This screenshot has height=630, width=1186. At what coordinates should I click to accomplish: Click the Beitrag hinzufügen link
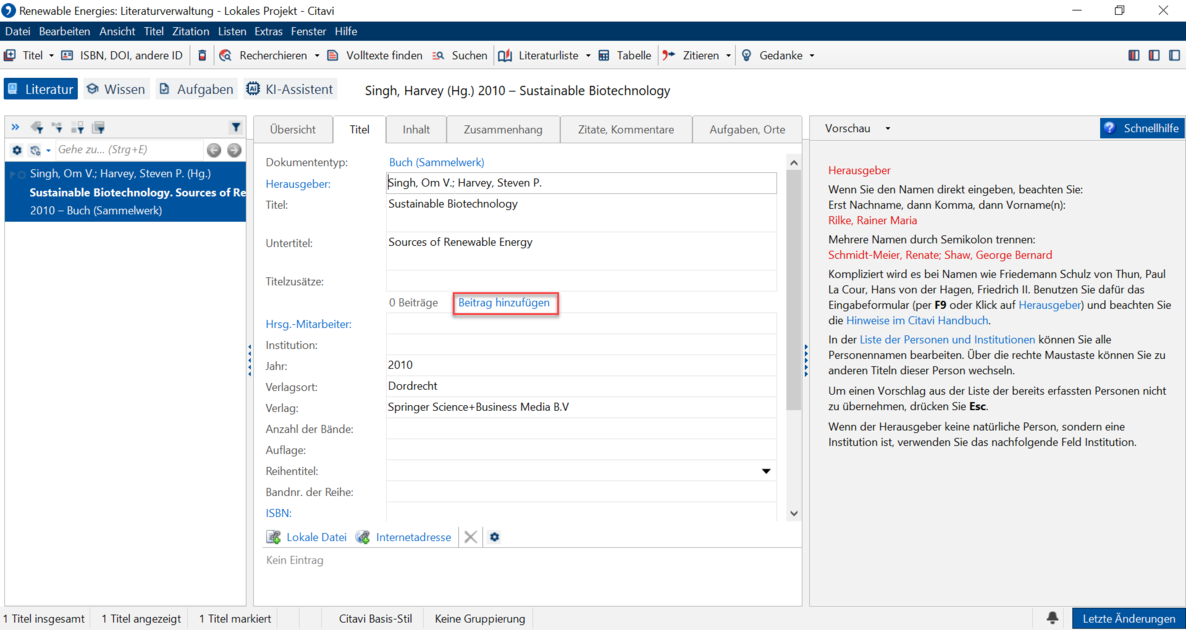pos(504,303)
